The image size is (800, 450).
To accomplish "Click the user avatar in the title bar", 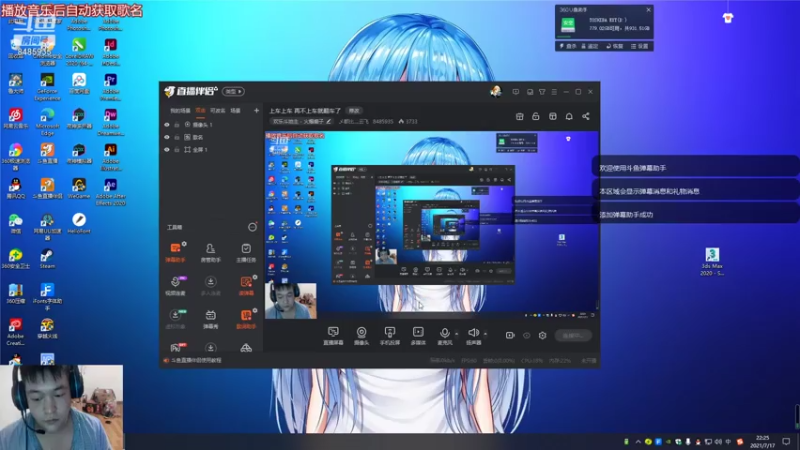I will click(495, 91).
